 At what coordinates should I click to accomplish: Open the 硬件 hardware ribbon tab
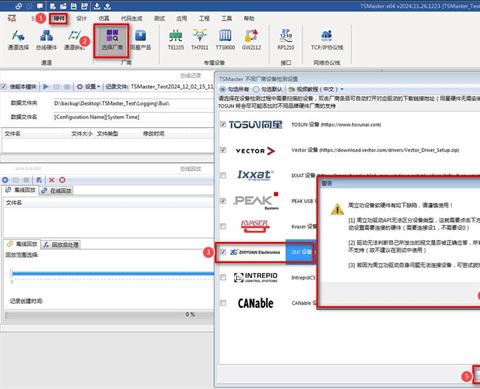point(59,18)
